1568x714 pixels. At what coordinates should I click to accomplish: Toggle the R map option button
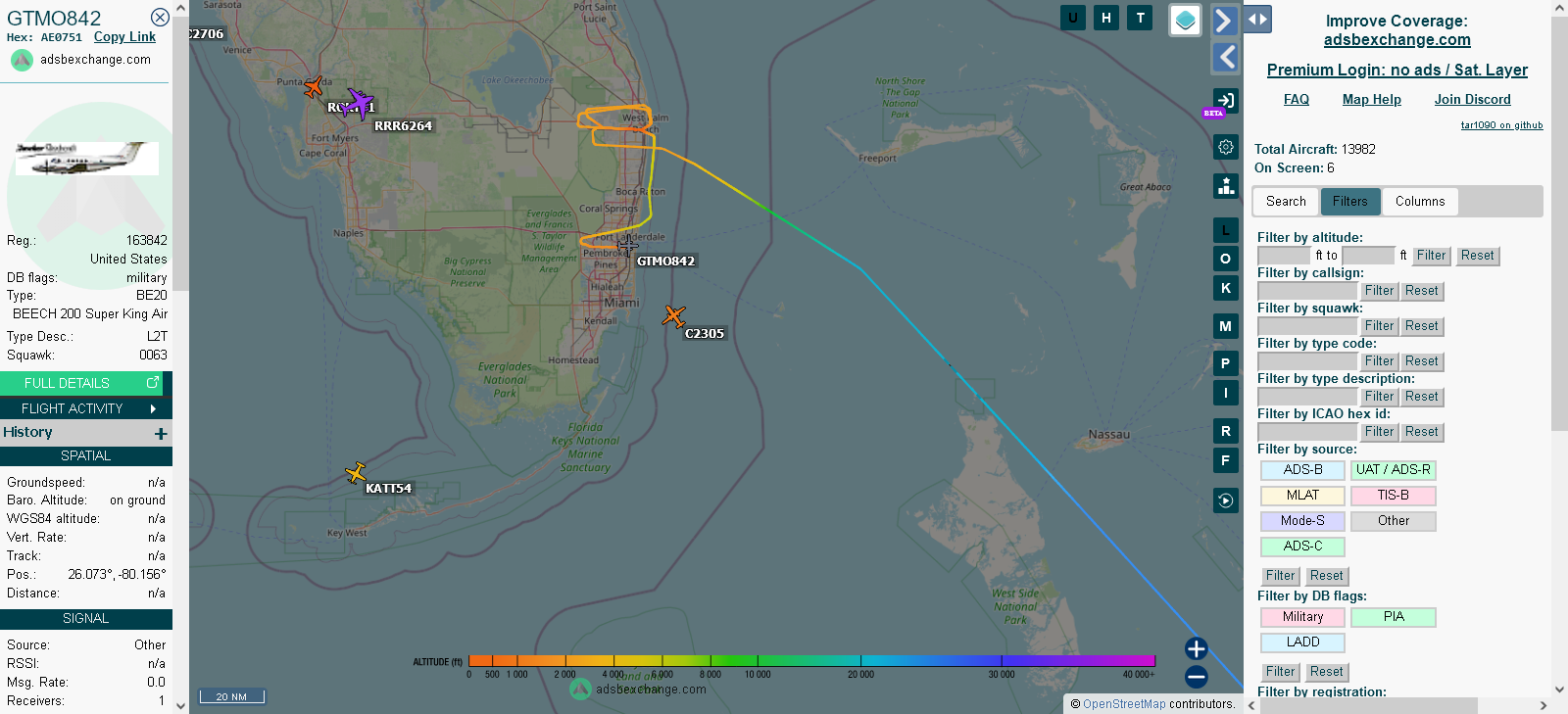pos(1225,431)
